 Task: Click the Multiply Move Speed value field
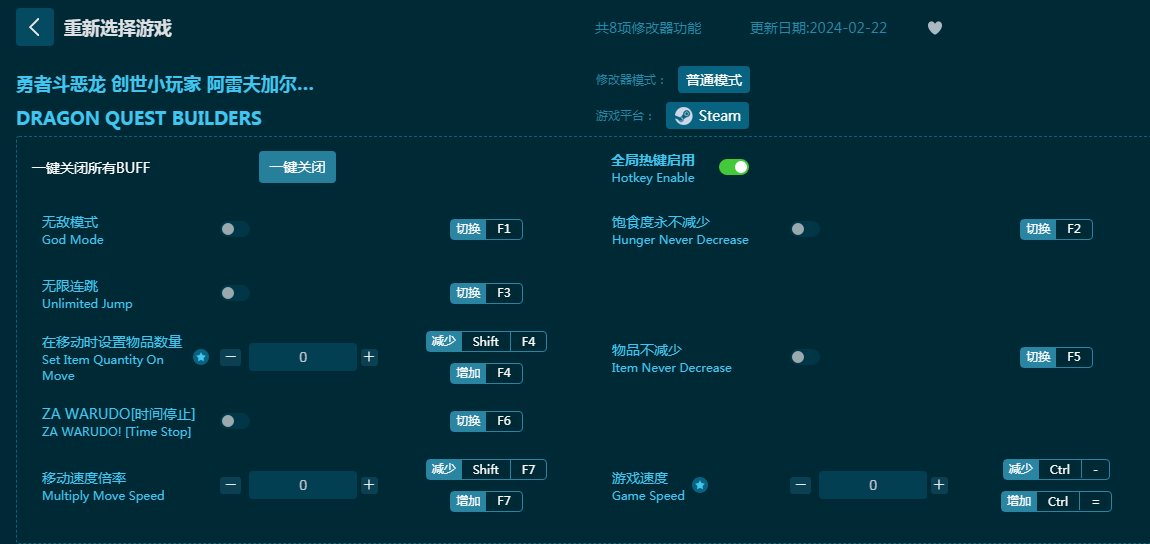(x=302, y=485)
